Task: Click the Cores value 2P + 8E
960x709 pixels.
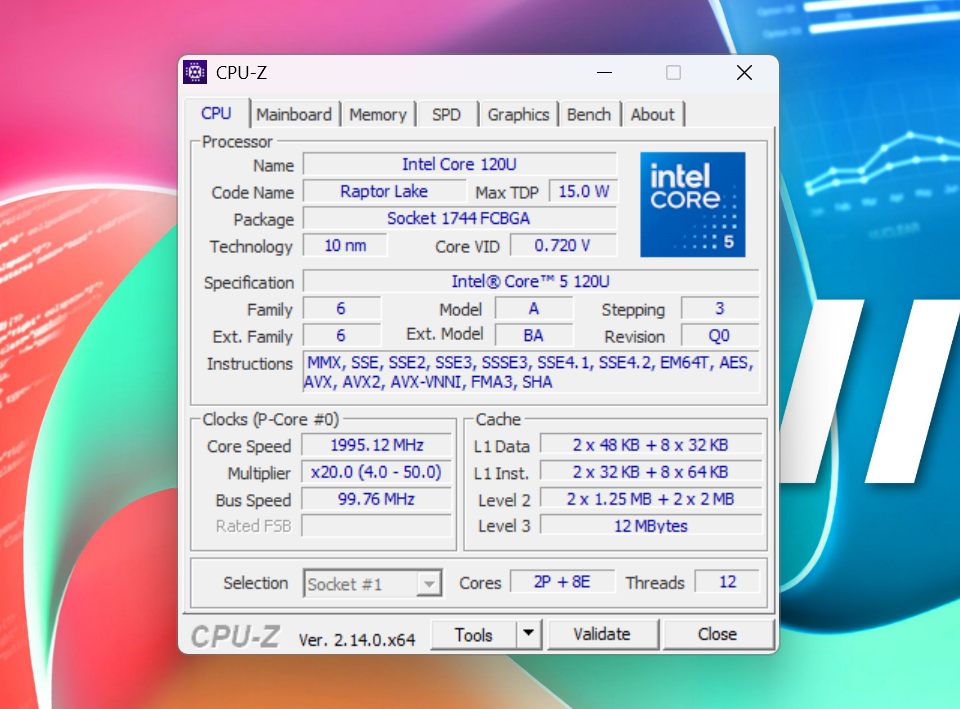Action: 562,582
